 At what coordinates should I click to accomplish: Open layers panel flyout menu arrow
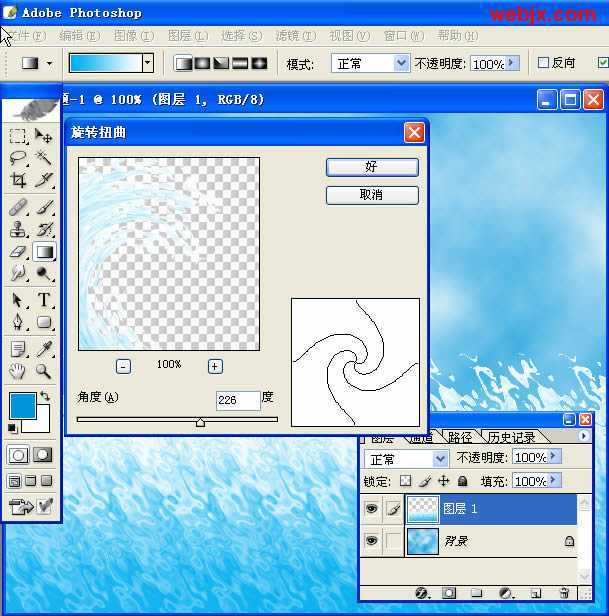pyautogui.click(x=584, y=436)
